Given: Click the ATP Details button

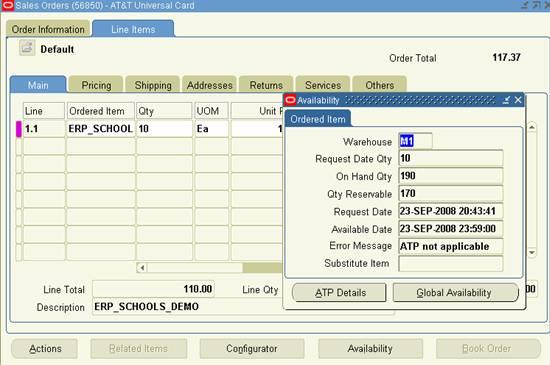Looking at the screenshot, I should pyautogui.click(x=340, y=292).
